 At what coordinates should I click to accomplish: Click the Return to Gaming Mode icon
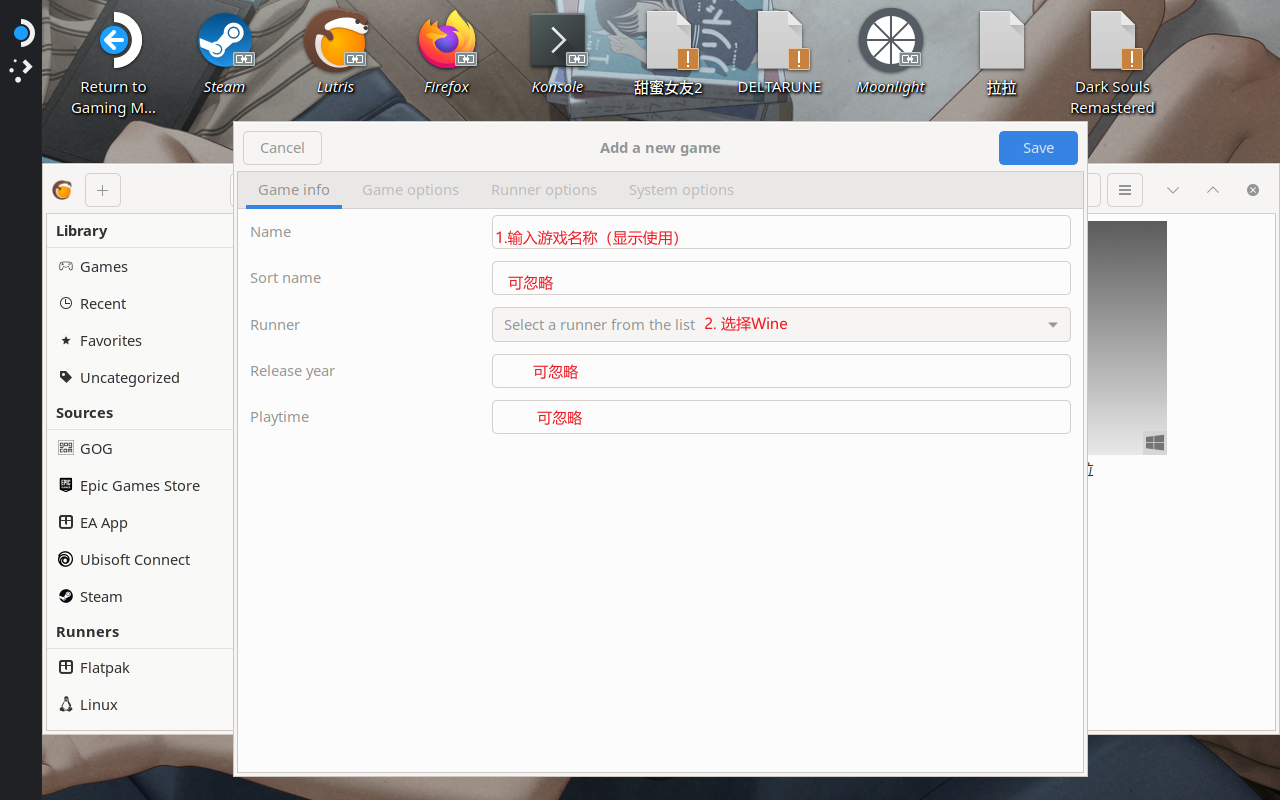113,42
